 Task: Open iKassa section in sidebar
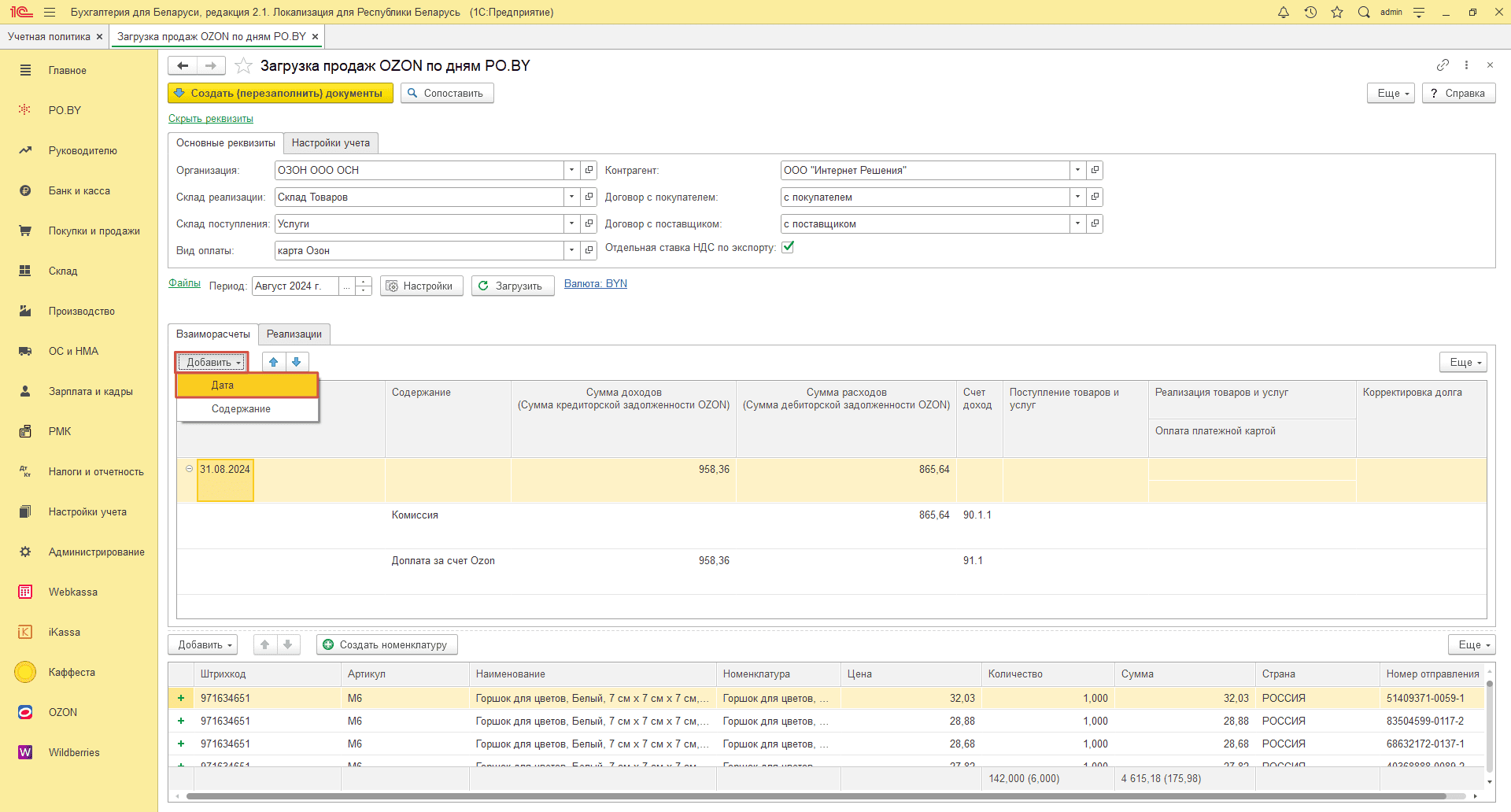click(x=65, y=632)
